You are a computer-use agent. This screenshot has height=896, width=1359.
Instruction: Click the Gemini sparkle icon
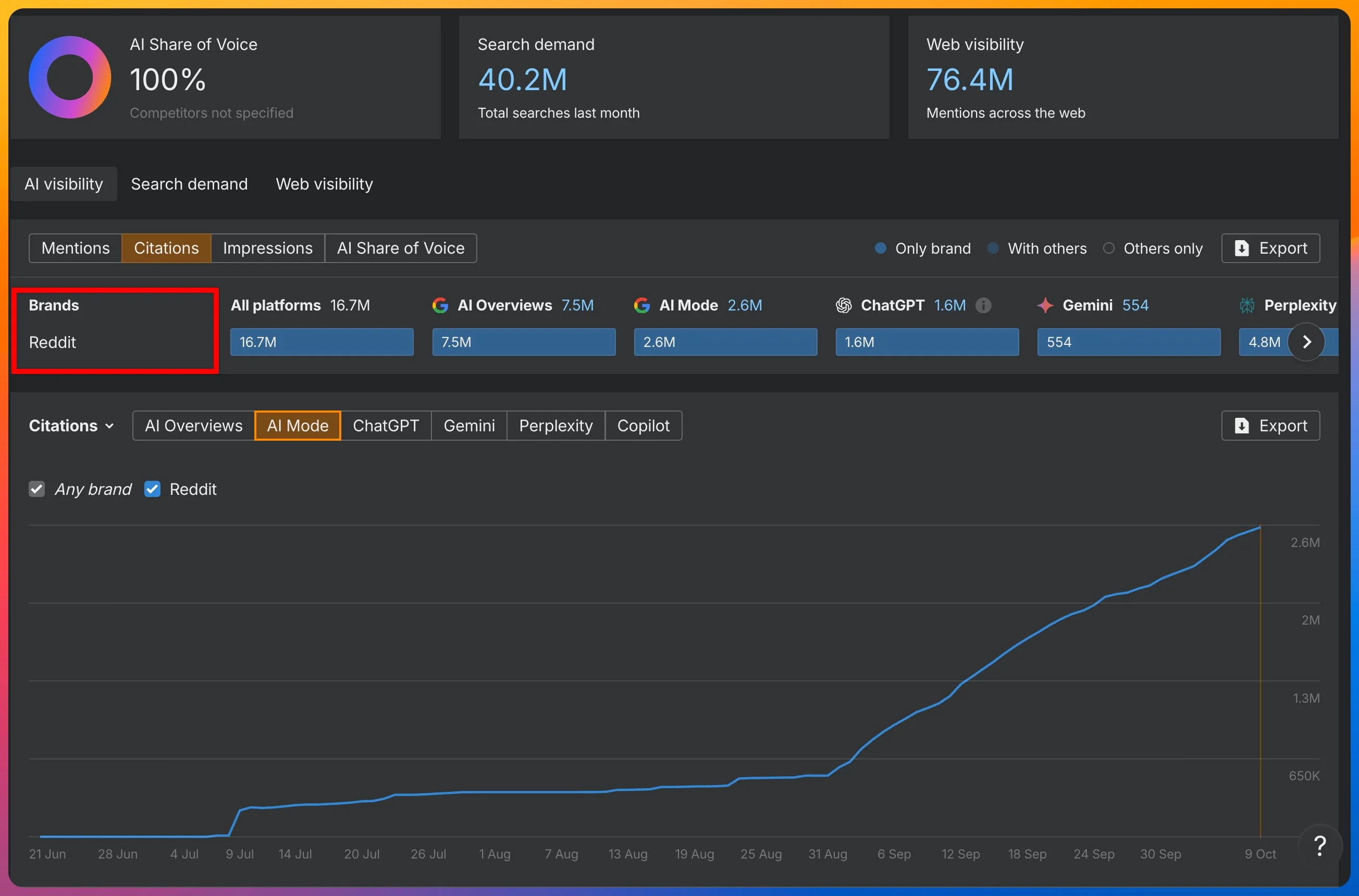click(x=1045, y=305)
